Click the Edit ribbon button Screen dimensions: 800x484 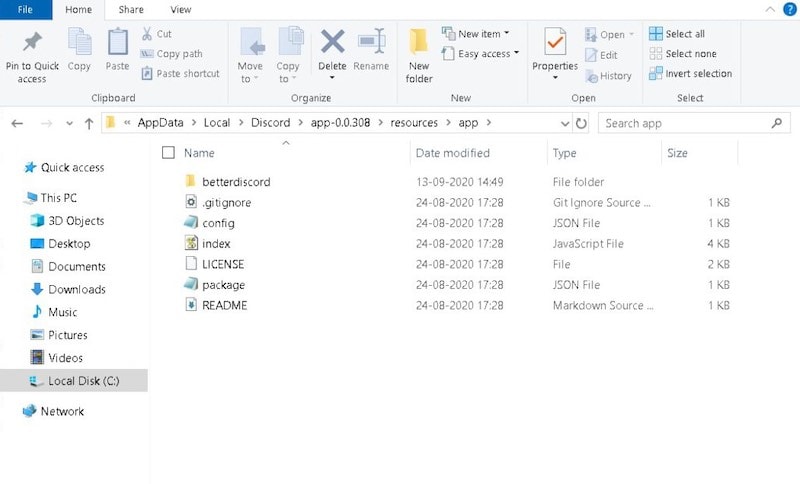coord(601,55)
